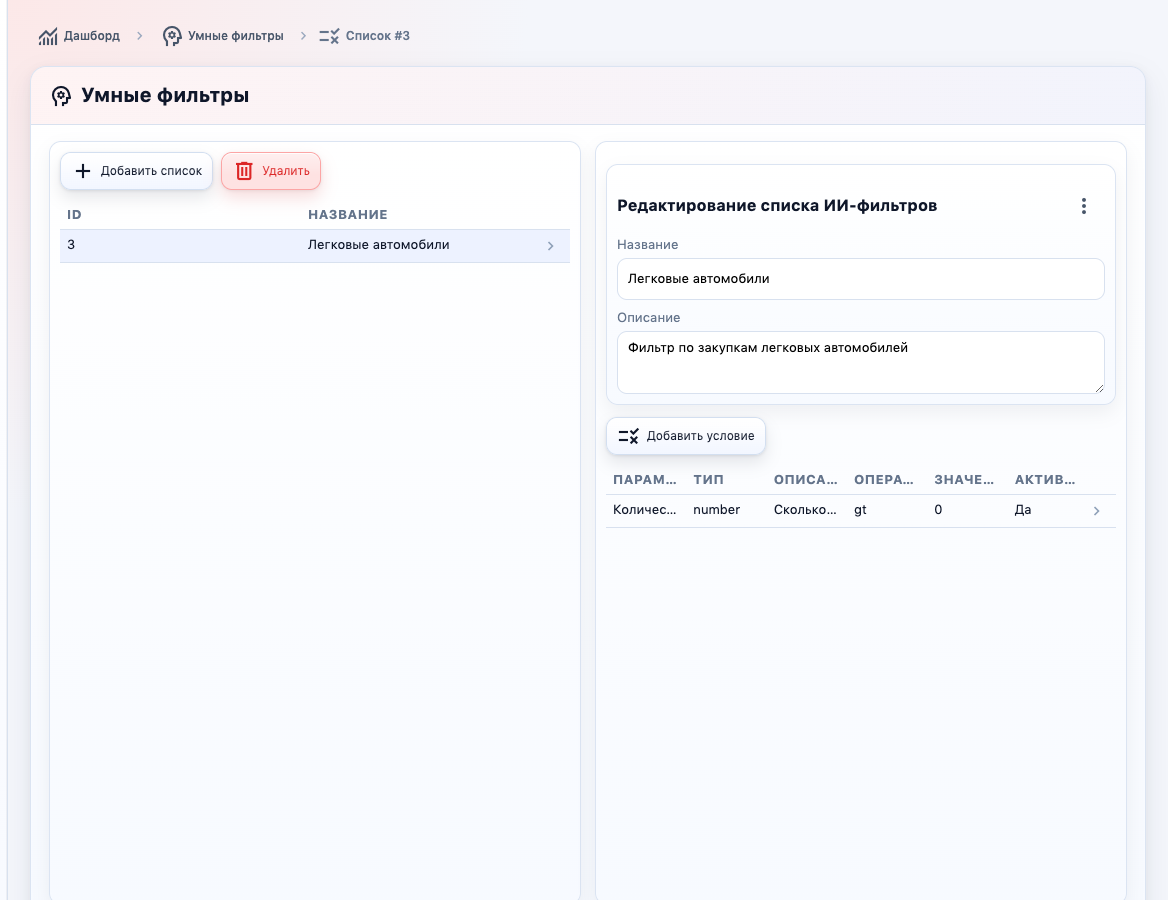Grab the Описание textarea resize handle
The width and height of the screenshot is (1168, 900).
click(1099, 388)
